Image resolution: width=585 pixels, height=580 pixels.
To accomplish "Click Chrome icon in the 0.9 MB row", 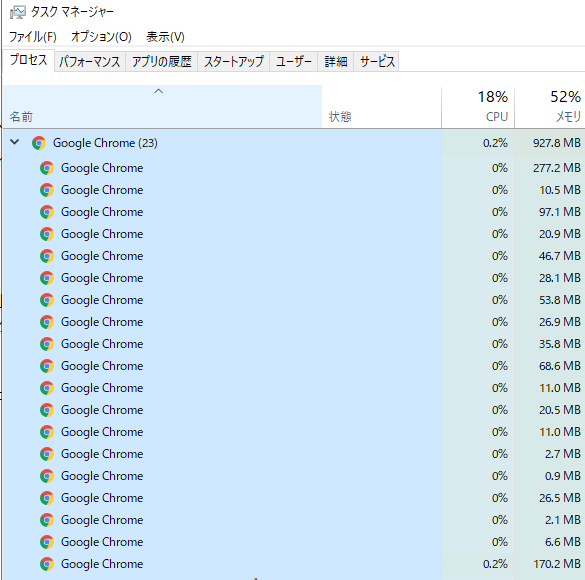I will coord(47,476).
